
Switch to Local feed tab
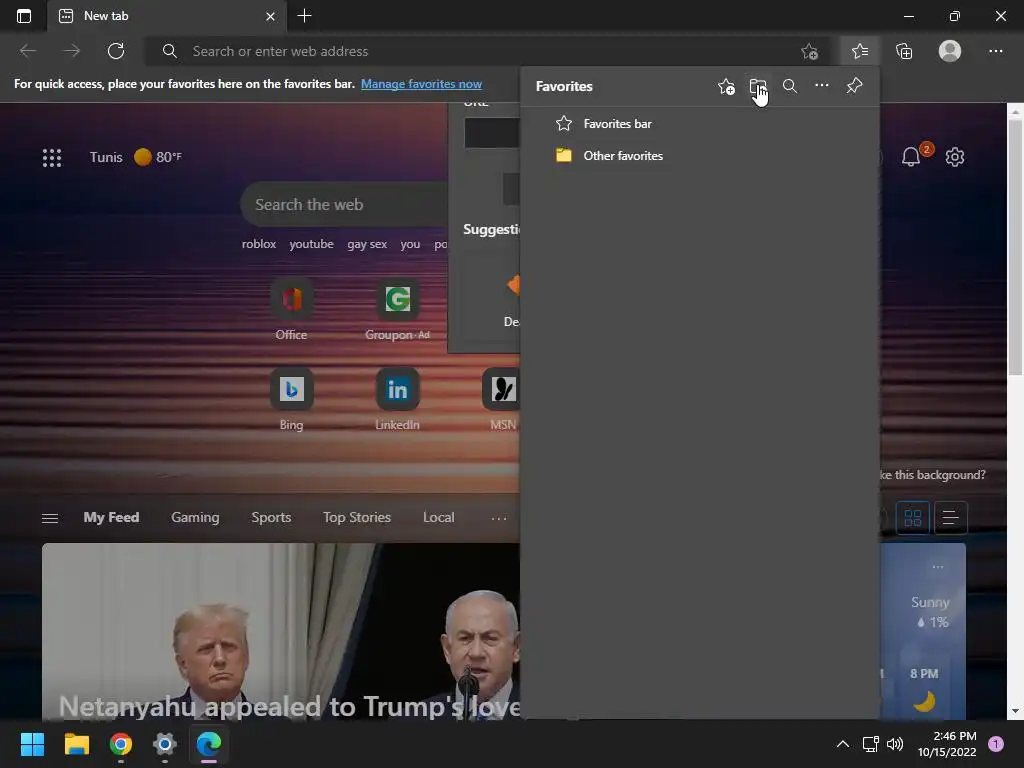coord(438,517)
